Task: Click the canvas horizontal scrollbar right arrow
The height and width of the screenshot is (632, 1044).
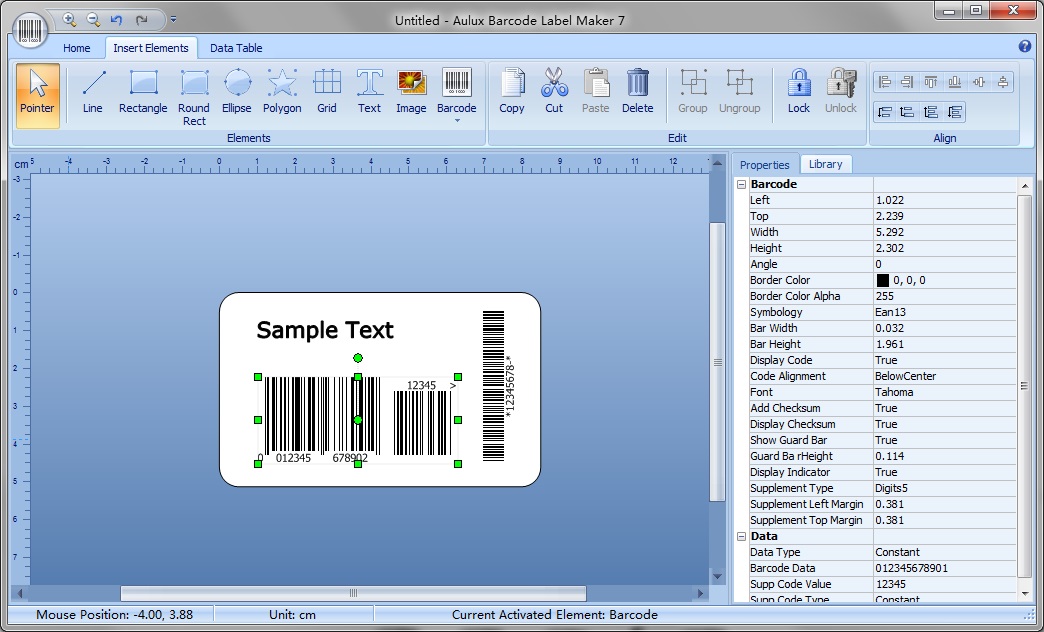Action: pyautogui.click(x=700, y=593)
